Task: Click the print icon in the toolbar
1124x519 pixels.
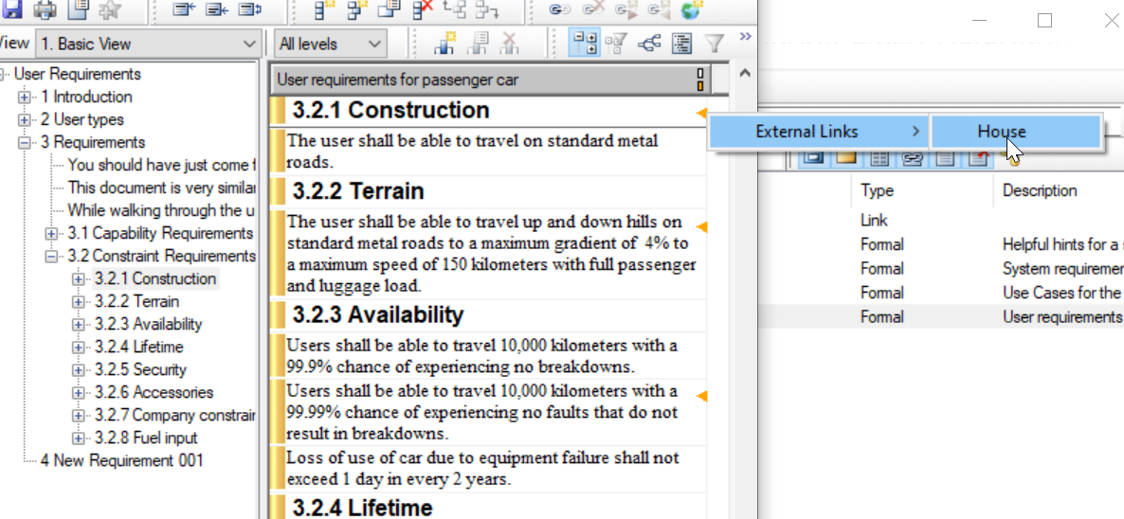Action: pos(45,10)
